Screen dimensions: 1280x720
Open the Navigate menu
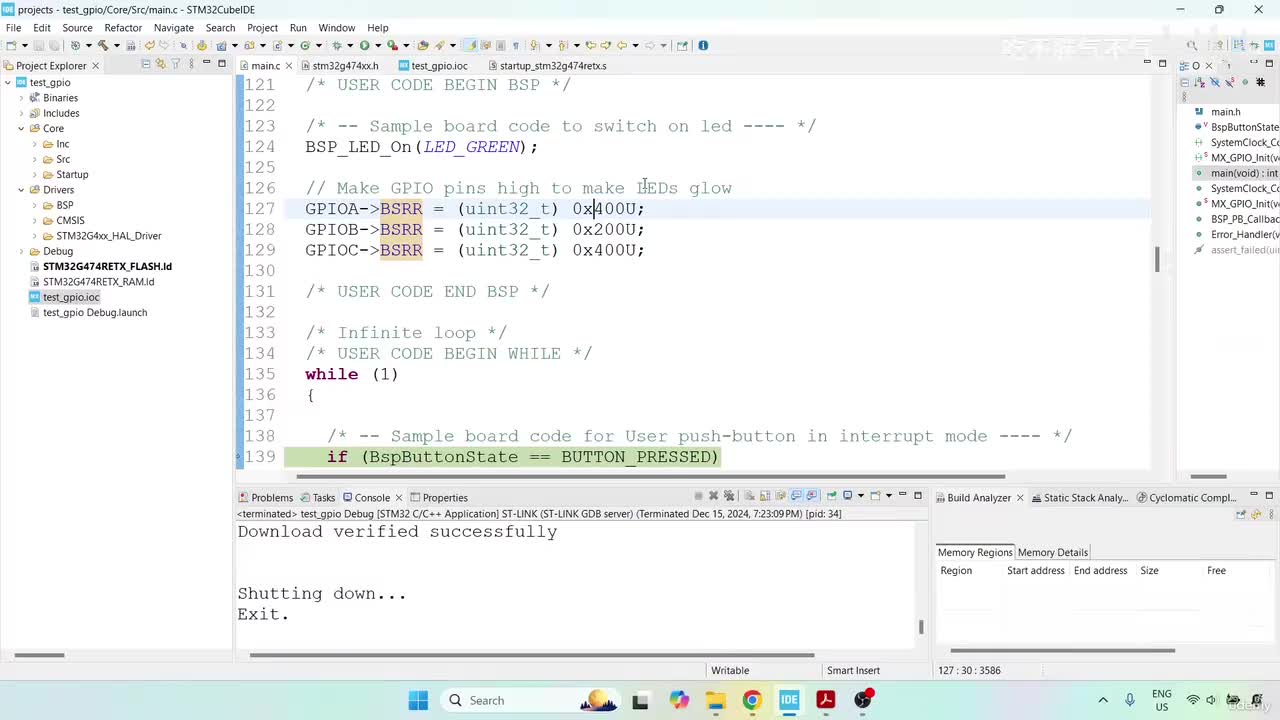[x=173, y=28]
